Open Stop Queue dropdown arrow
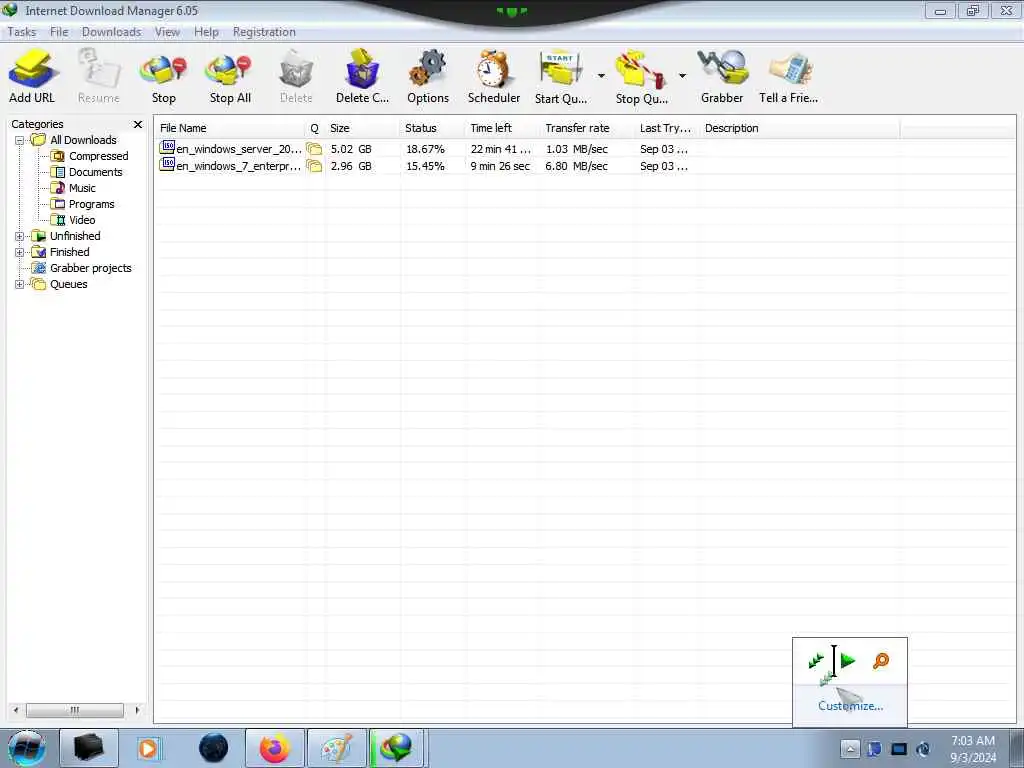Viewport: 1024px width, 768px height. [682, 76]
